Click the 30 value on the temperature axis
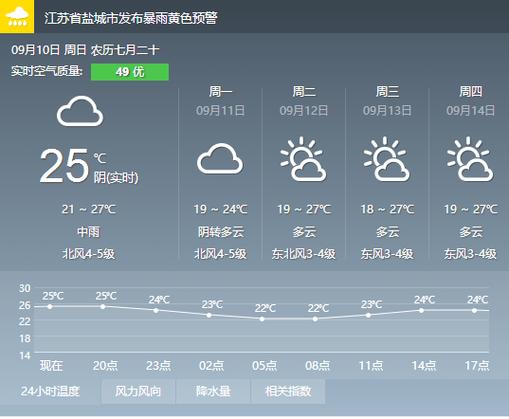Viewport: 509px width, 419px height. (25, 288)
